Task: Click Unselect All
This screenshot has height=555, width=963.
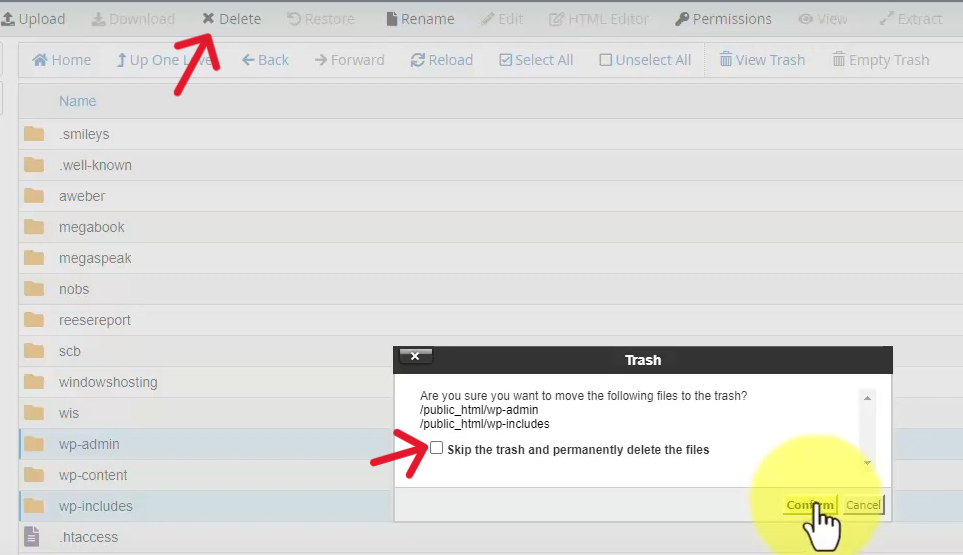Action: coord(645,60)
